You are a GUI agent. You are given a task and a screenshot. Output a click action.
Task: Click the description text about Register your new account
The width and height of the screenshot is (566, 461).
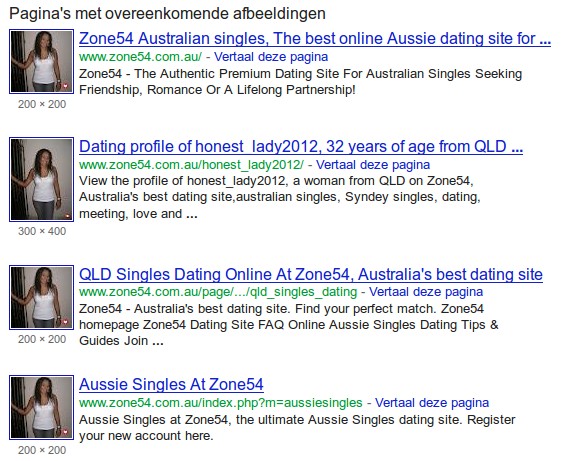point(297,427)
